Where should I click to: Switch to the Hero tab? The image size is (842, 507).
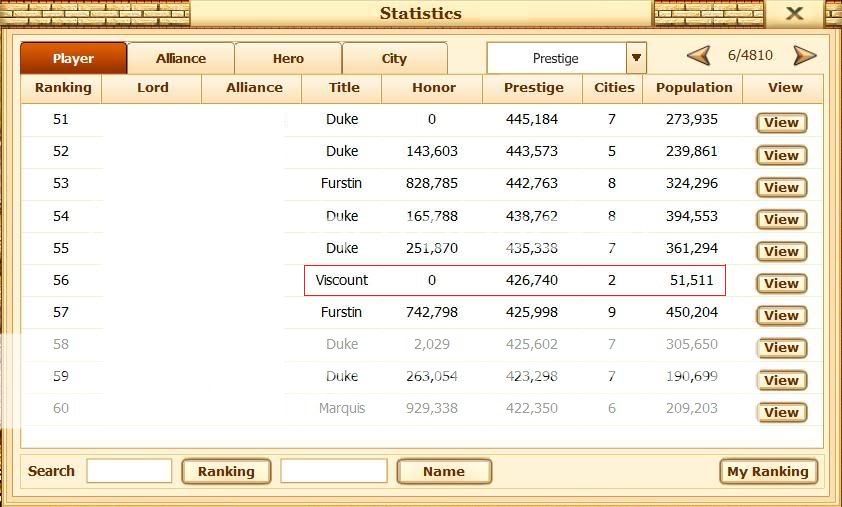[x=288, y=58]
